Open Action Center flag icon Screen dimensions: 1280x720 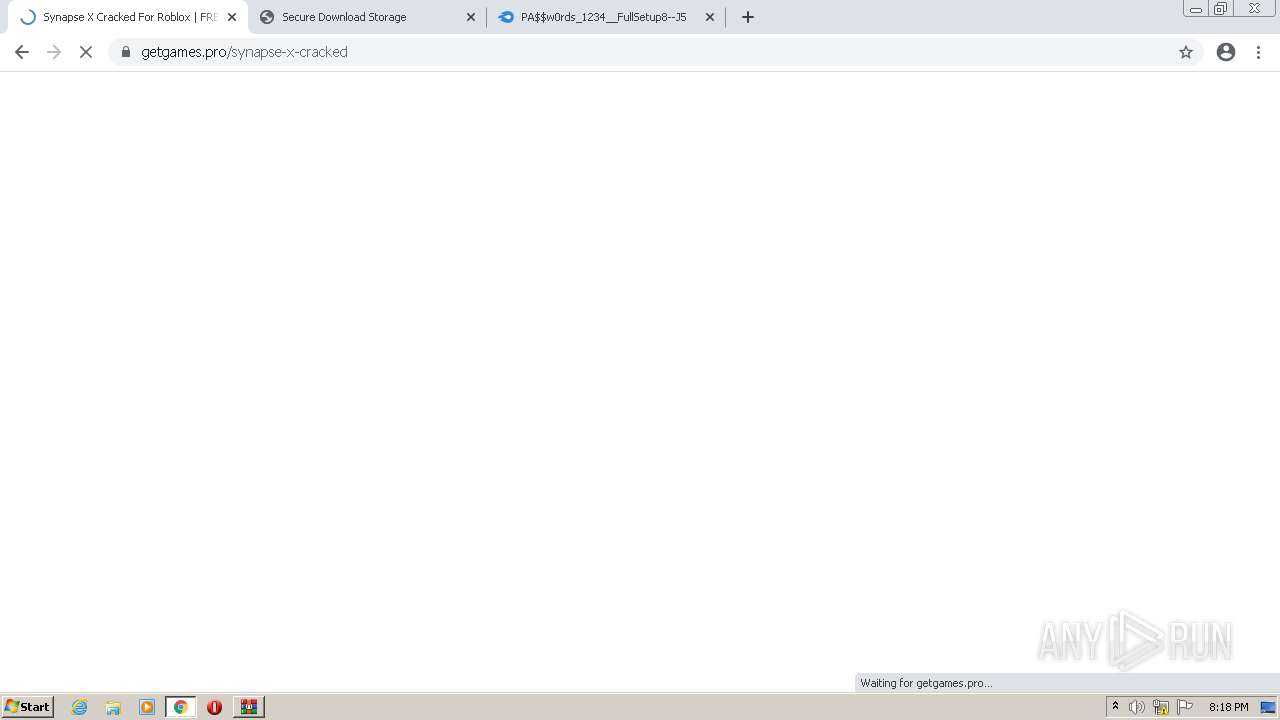[x=1185, y=707]
